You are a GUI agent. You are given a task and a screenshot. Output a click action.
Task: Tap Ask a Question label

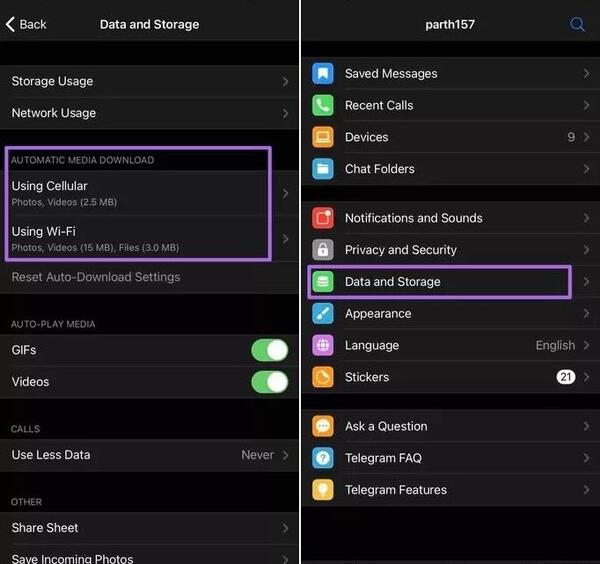click(386, 426)
